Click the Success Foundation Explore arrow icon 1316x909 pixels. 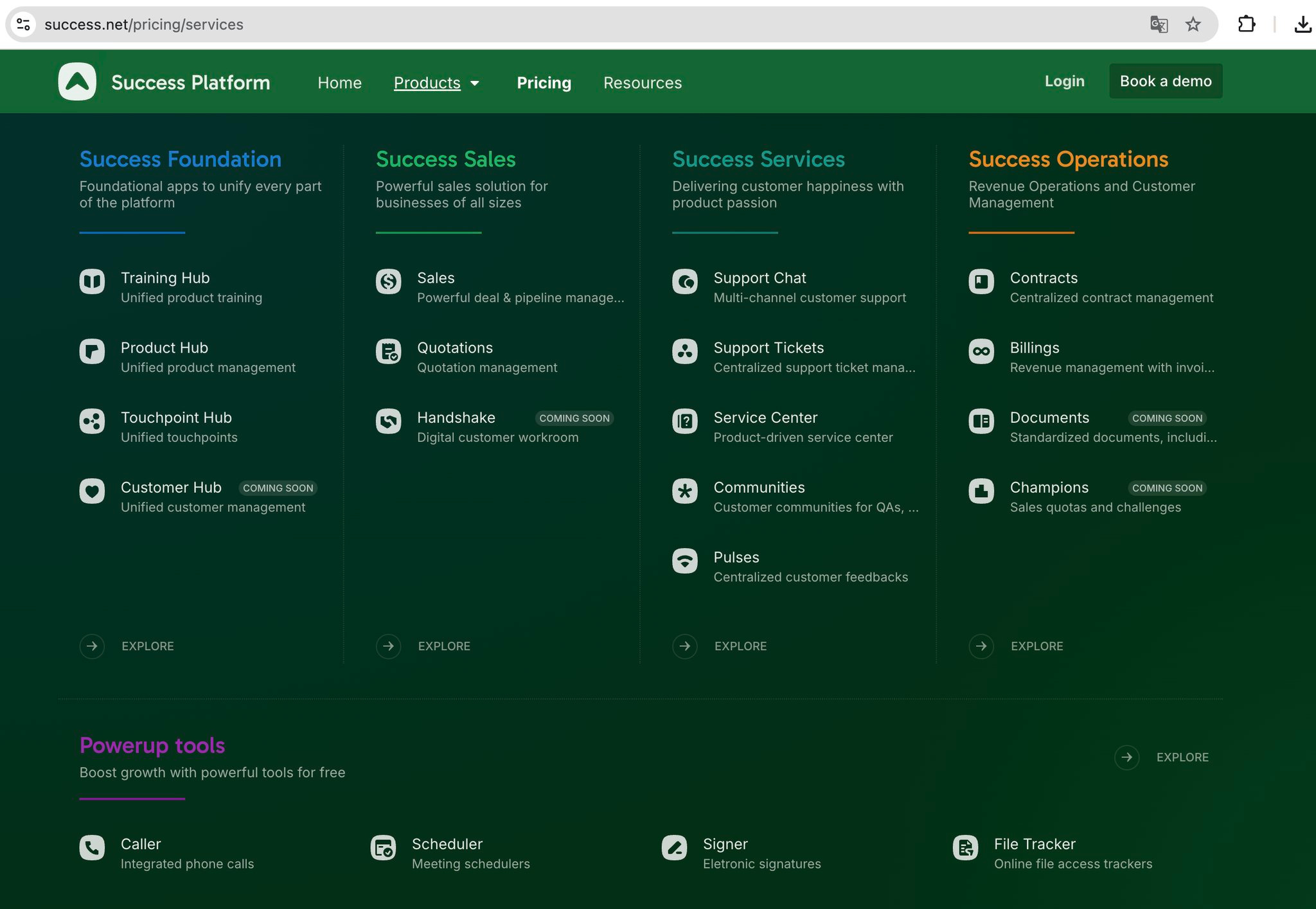click(x=92, y=646)
